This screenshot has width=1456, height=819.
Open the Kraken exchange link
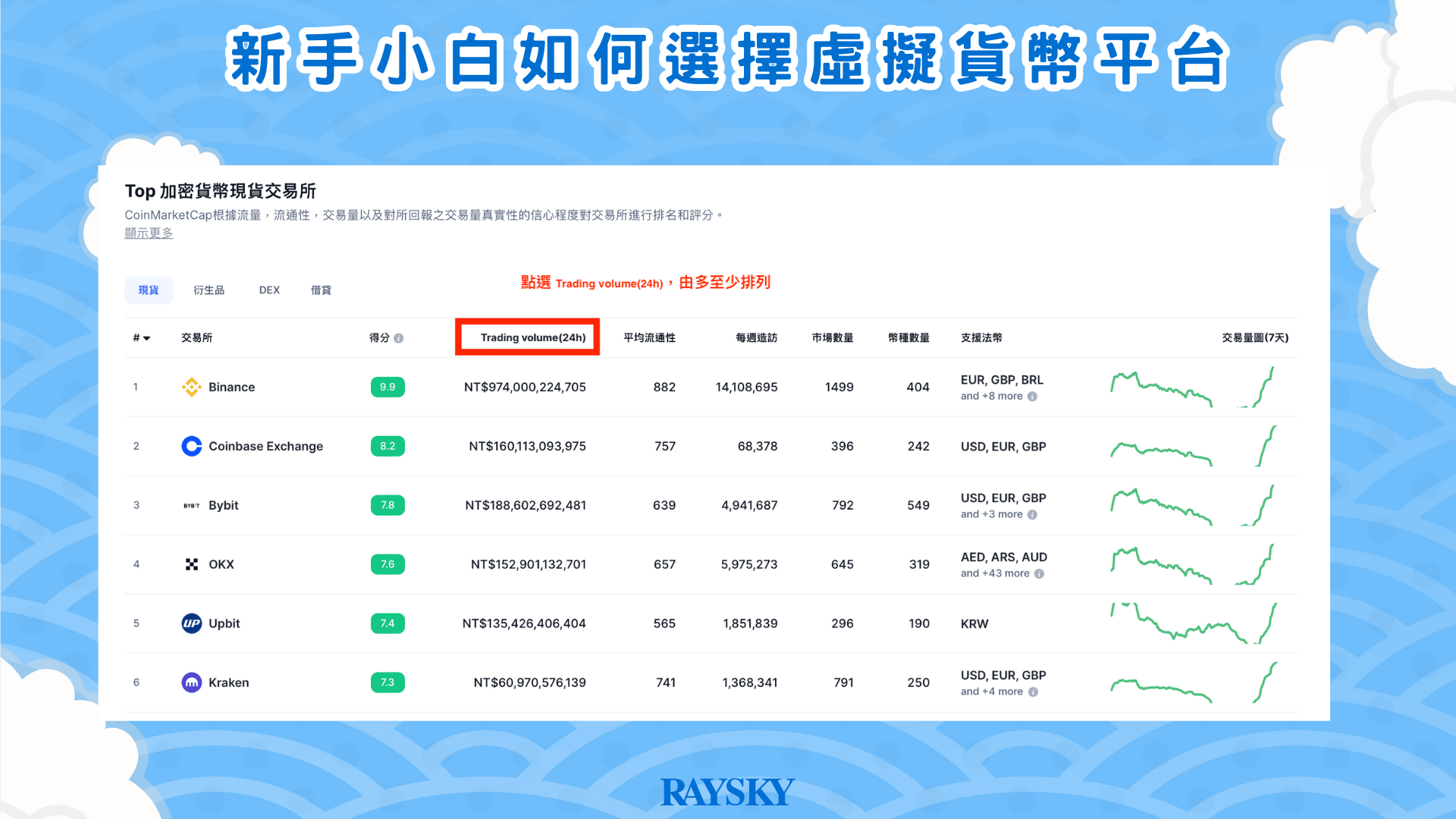point(228,682)
